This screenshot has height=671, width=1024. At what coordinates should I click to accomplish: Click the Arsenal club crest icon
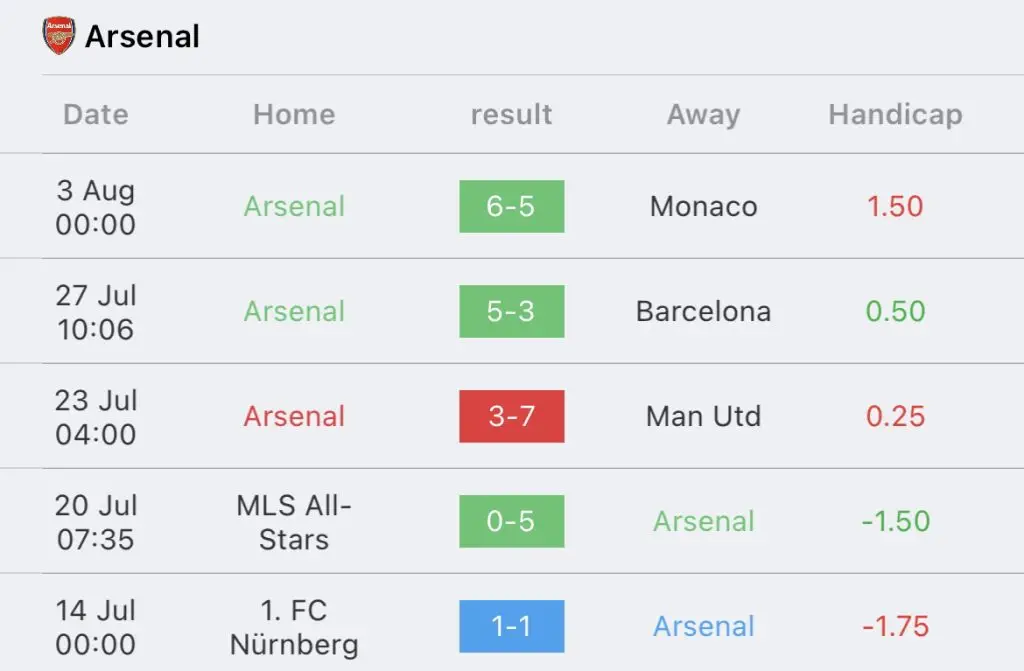pos(59,35)
